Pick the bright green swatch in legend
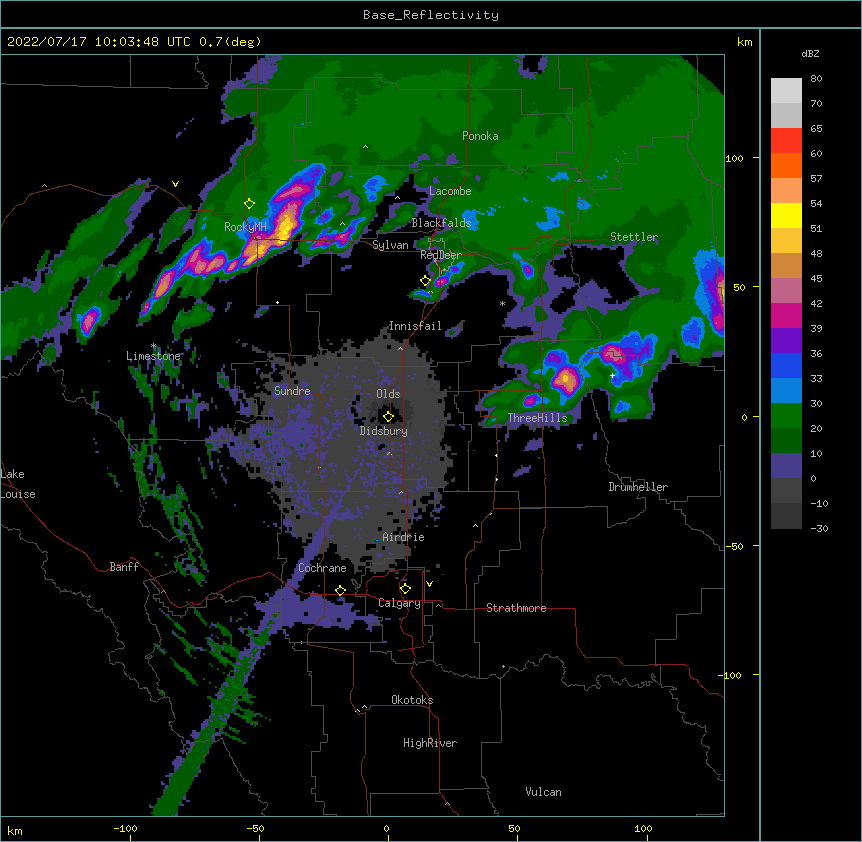Image resolution: width=862 pixels, height=842 pixels. pyautogui.click(x=786, y=416)
